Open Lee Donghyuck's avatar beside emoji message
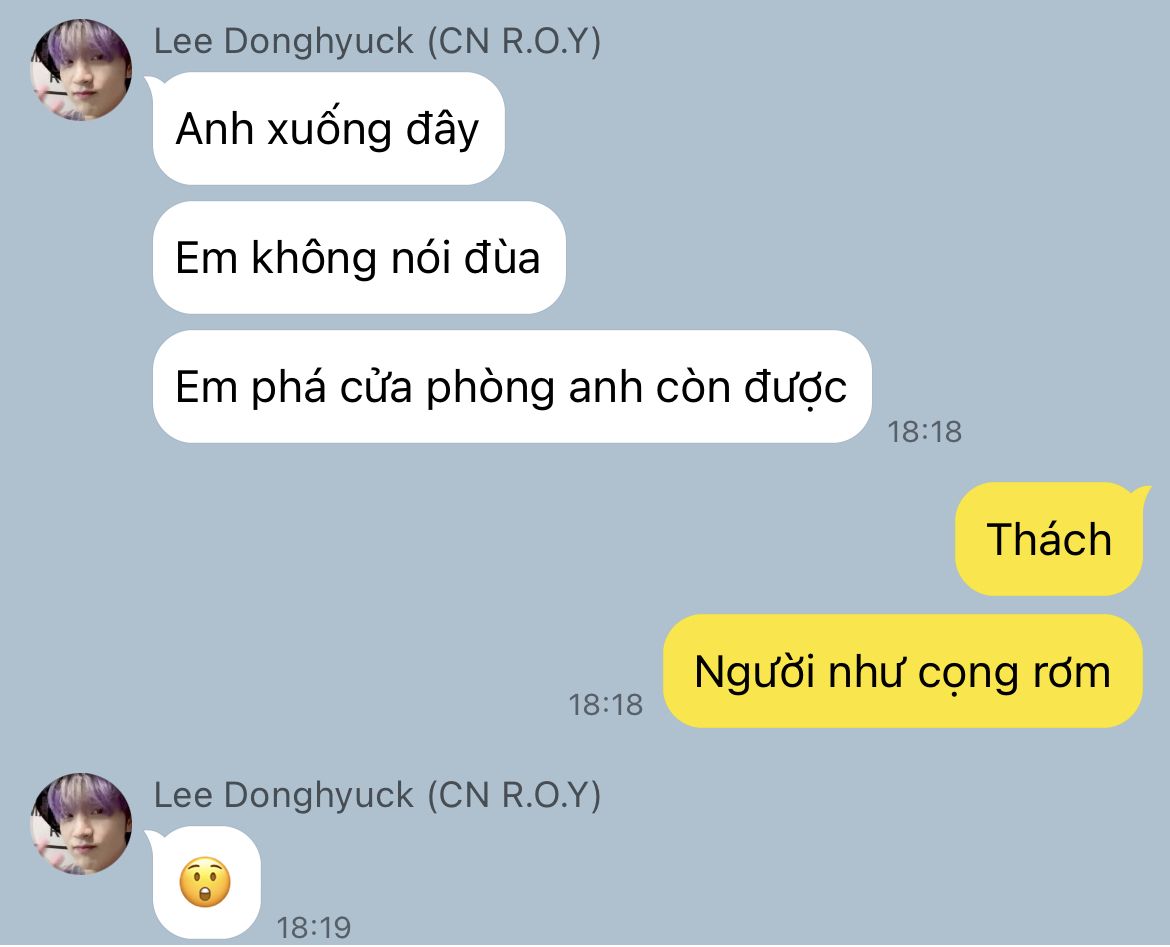Screen dimensions: 1170x947 point(81,823)
